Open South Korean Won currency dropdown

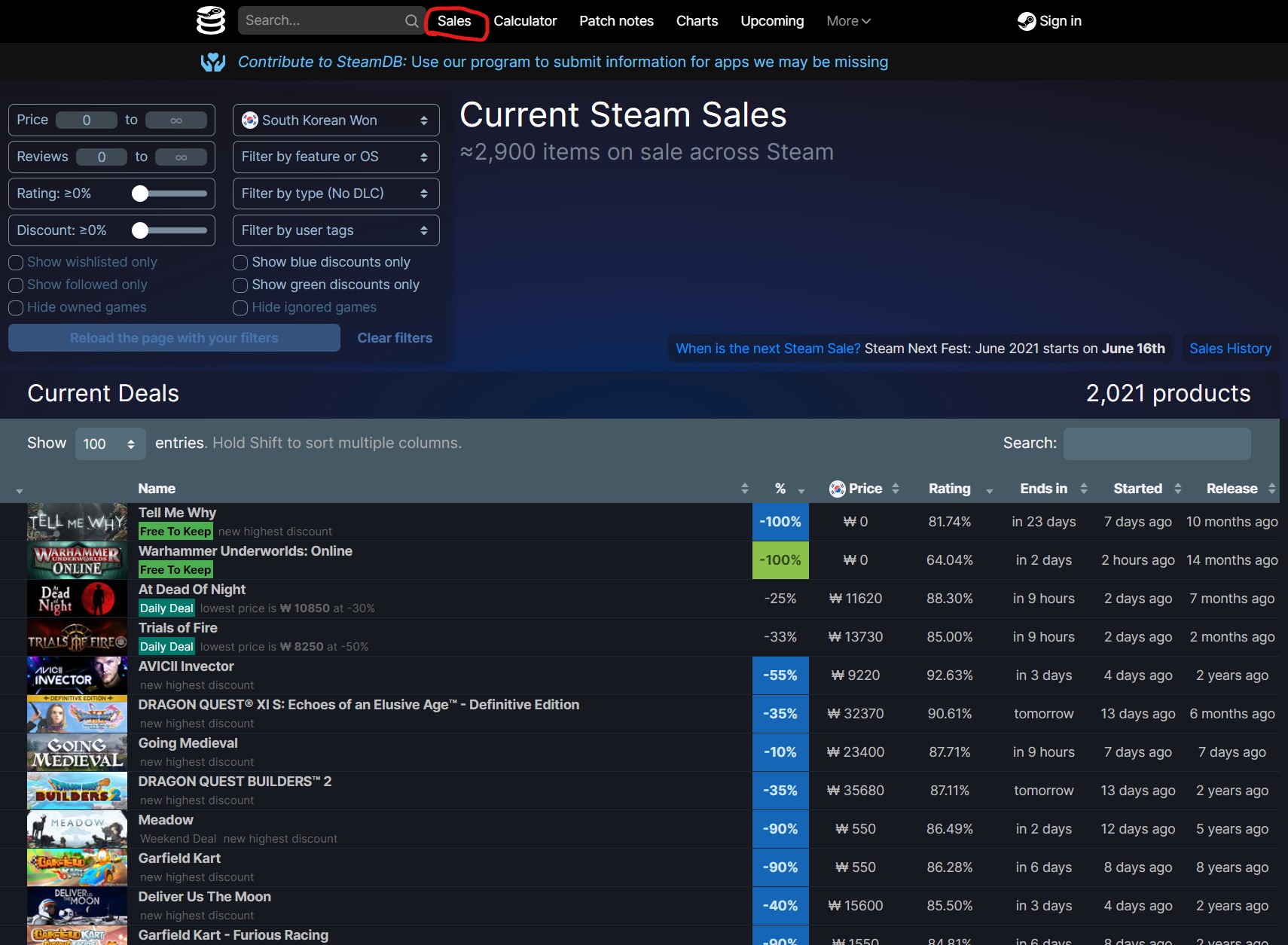coord(336,120)
